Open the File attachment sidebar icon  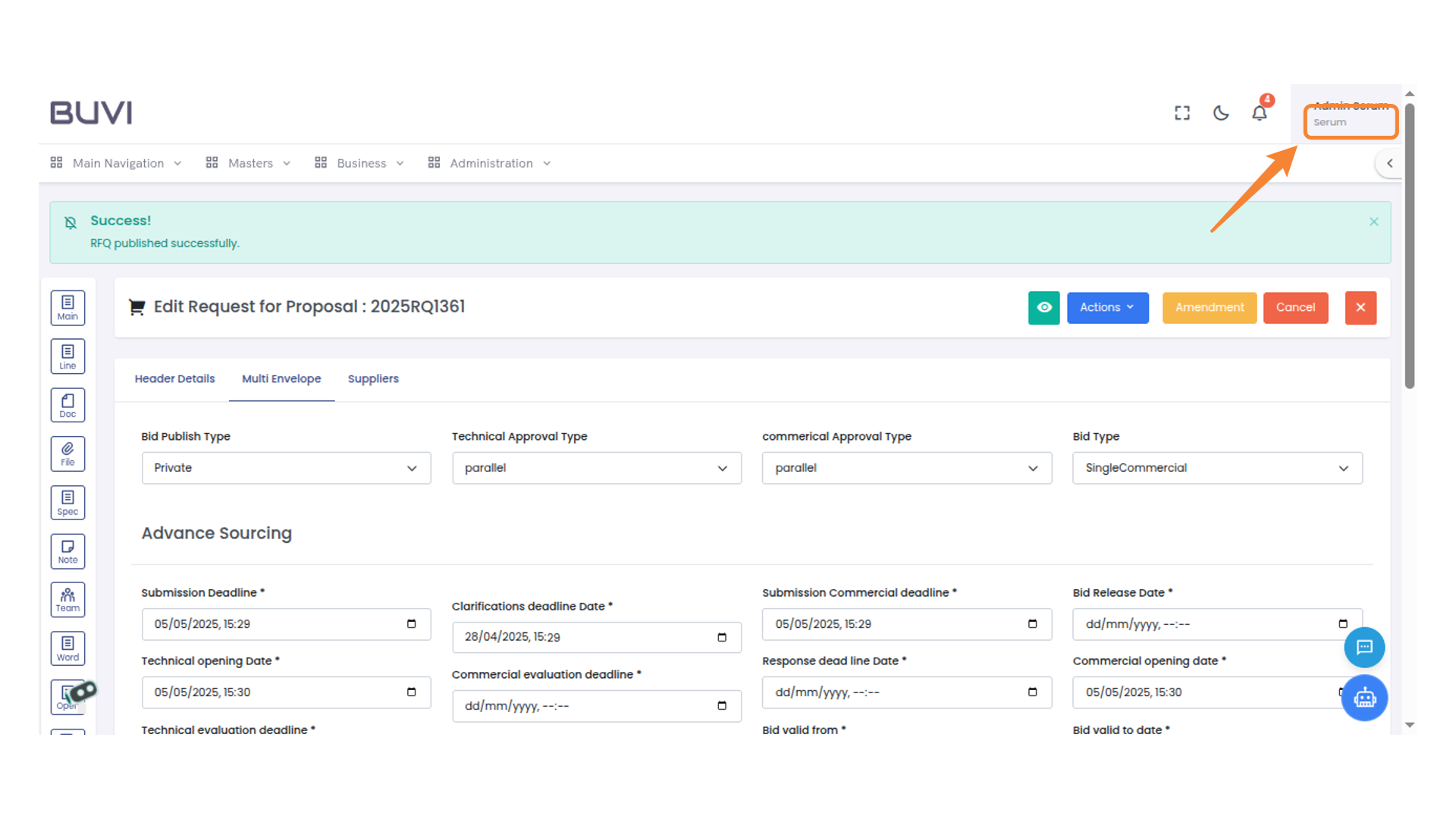point(67,453)
